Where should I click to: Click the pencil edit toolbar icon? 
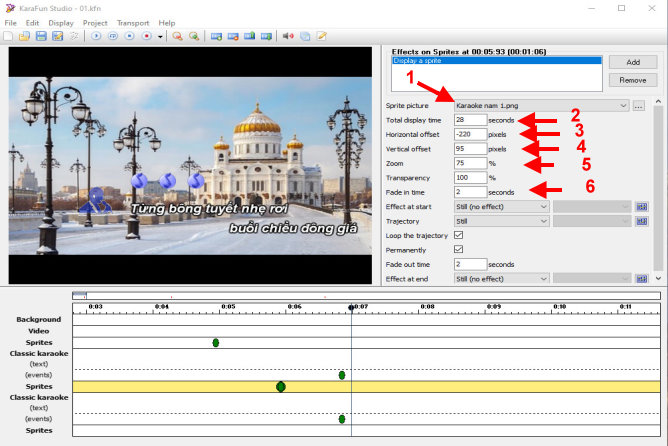point(322,36)
